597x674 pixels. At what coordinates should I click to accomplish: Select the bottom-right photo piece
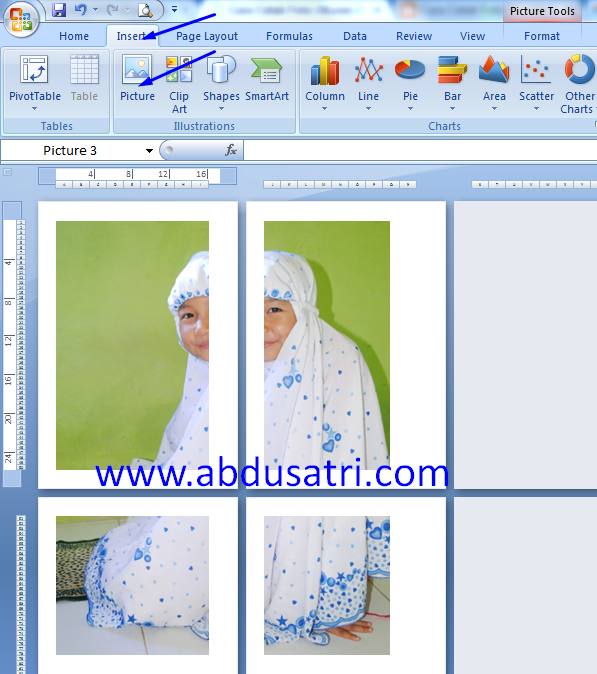tap(327, 585)
